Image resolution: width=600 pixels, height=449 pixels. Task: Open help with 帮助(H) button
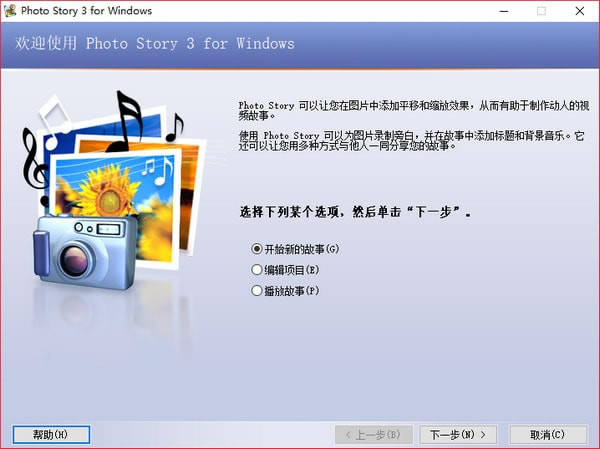[51, 434]
